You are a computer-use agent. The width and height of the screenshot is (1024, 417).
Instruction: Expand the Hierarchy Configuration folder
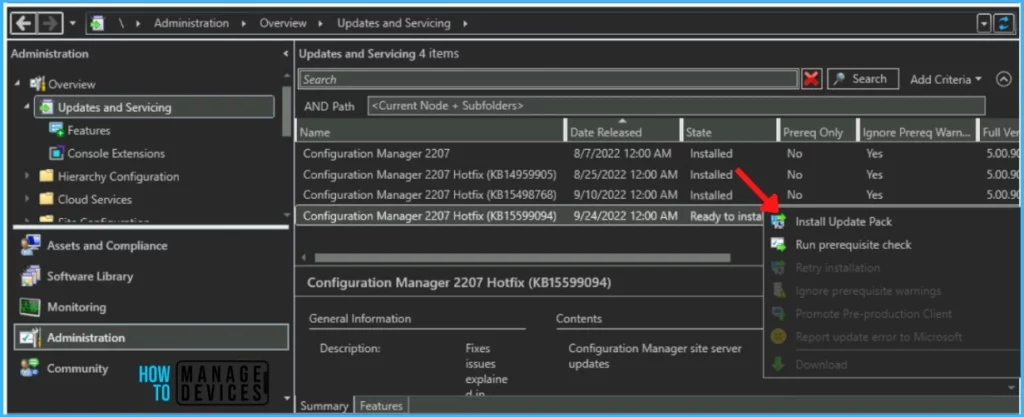pos(27,176)
